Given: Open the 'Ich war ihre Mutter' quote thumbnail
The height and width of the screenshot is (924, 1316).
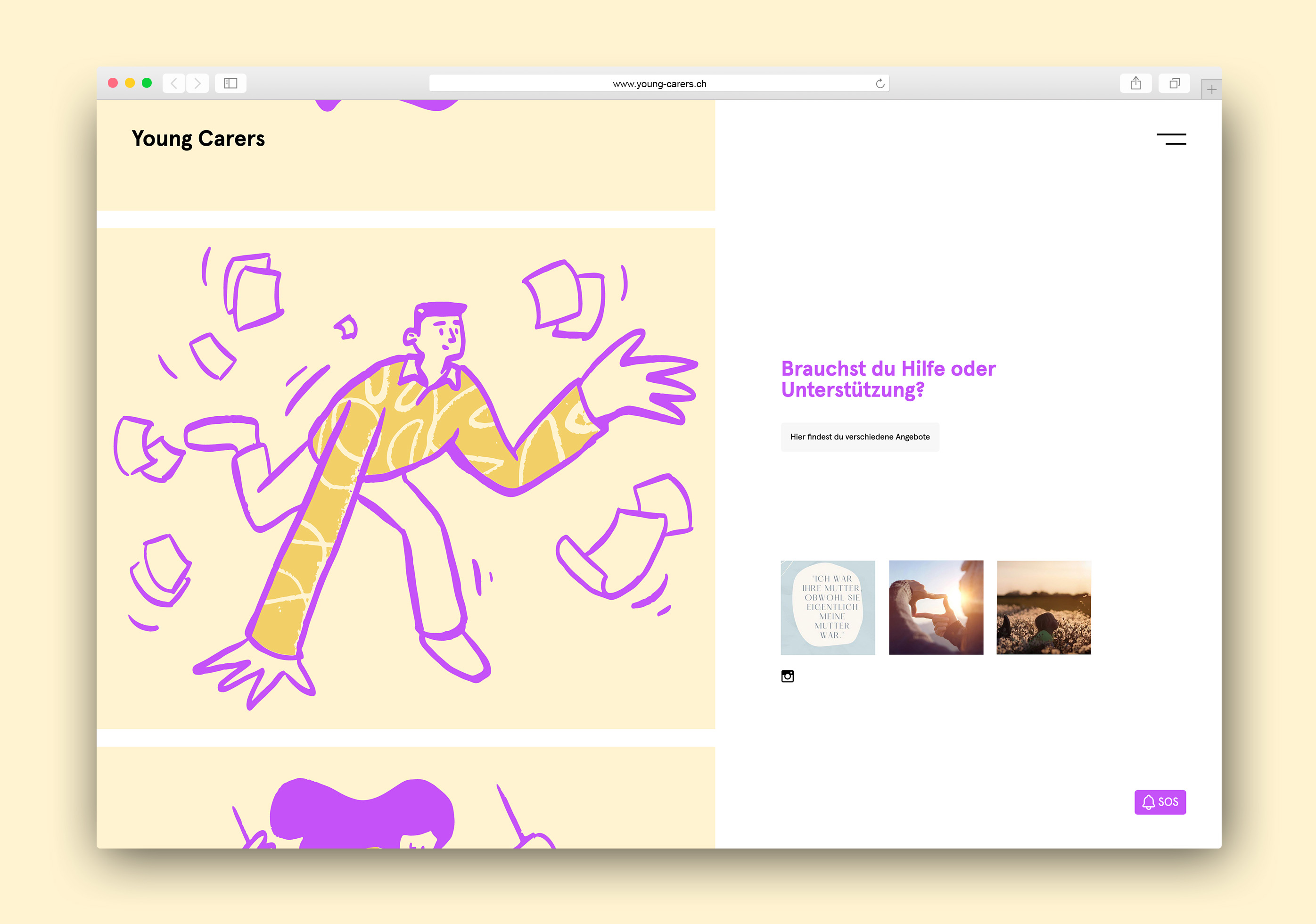Looking at the screenshot, I should tap(828, 608).
